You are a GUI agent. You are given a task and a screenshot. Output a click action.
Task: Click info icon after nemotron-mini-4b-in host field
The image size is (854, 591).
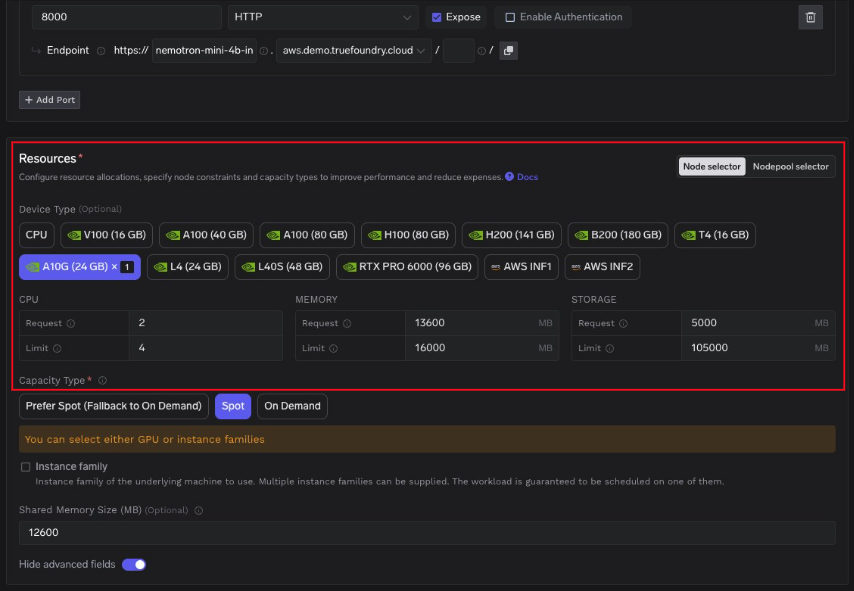pyautogui.click(x=264, y=51)
